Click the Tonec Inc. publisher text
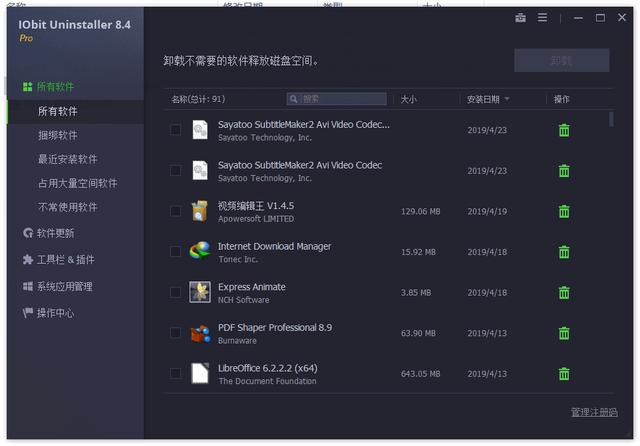Image resolution: width=640 pixels, height=446 pixels. click(x=238, y=259)
